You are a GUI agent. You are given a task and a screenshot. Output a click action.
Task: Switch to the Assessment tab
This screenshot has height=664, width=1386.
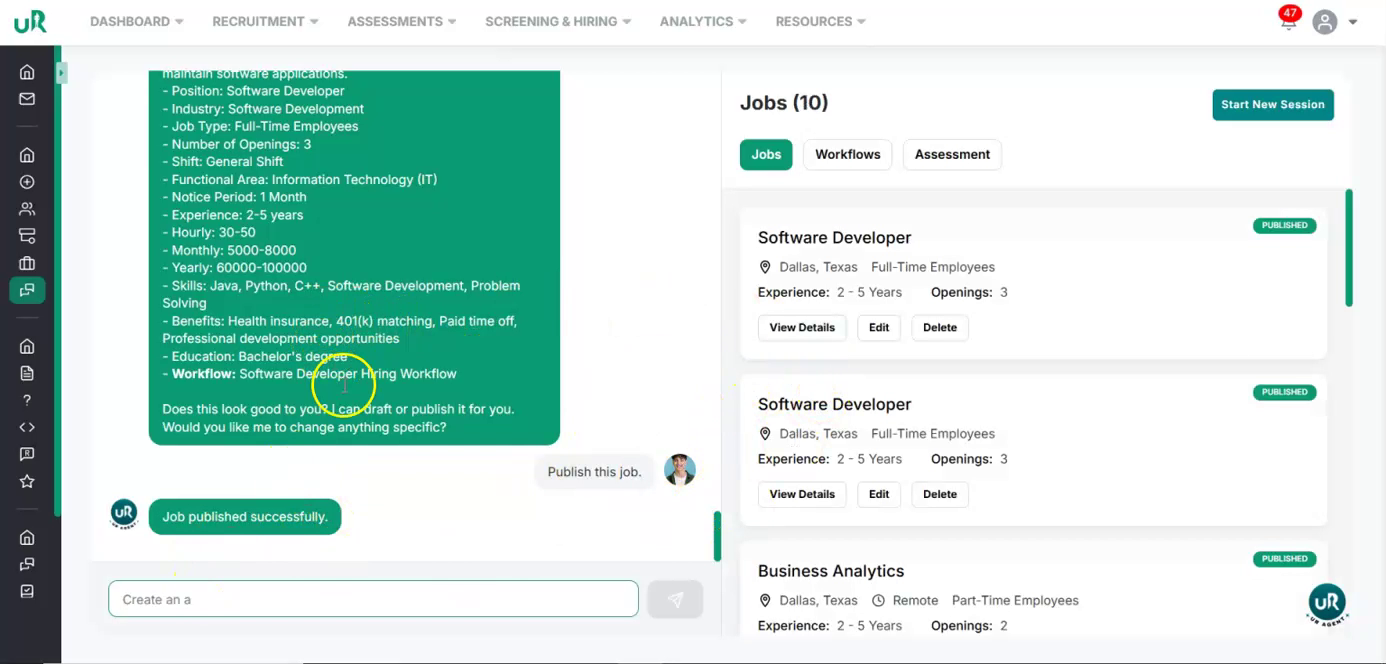(952, 154)
